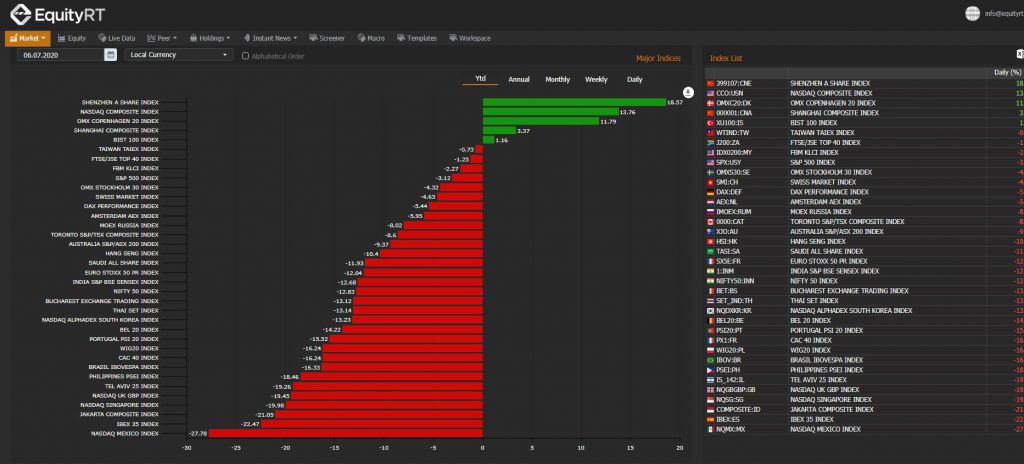The height and width of the screenshot is (464, 1024).
Task: Open the calendar date picker icon
Action: pyautogui.click(x=110, y=55)
